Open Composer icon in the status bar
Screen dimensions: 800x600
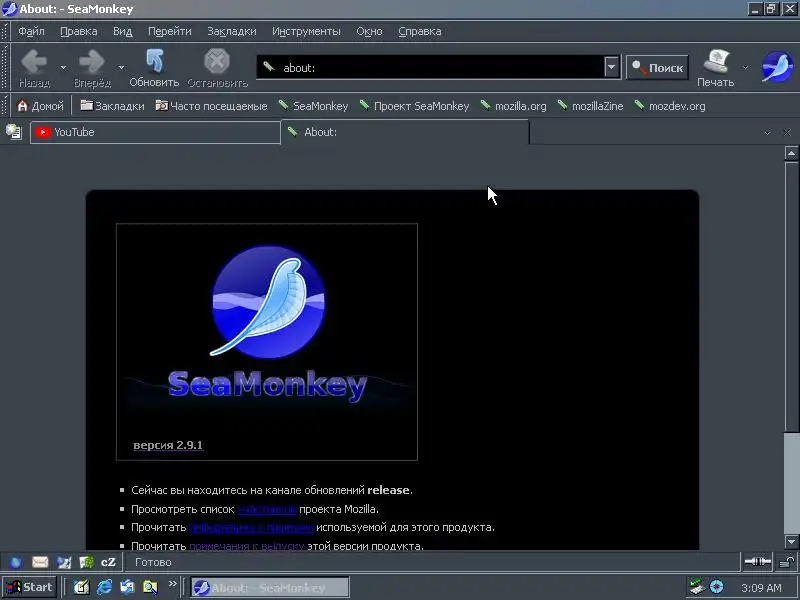pos(64,562)
